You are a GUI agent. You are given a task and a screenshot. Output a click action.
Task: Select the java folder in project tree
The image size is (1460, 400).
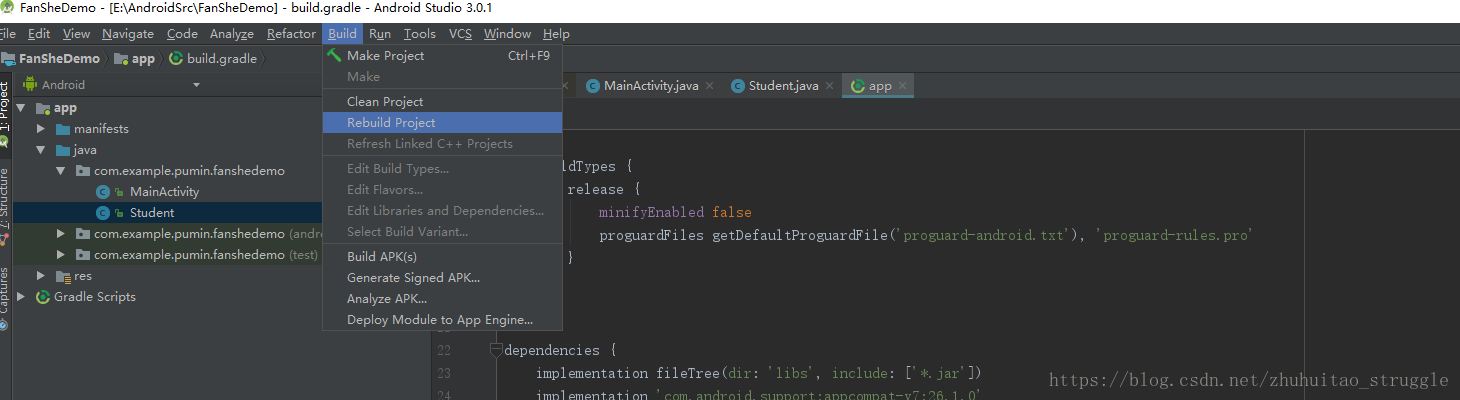click(x=85, y=150)
